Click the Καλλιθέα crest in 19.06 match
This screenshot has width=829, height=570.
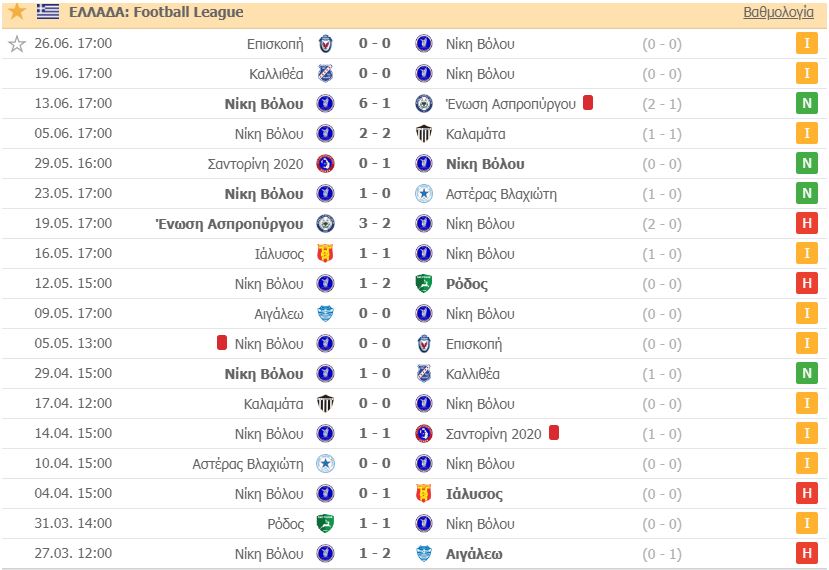click(325, 73)
